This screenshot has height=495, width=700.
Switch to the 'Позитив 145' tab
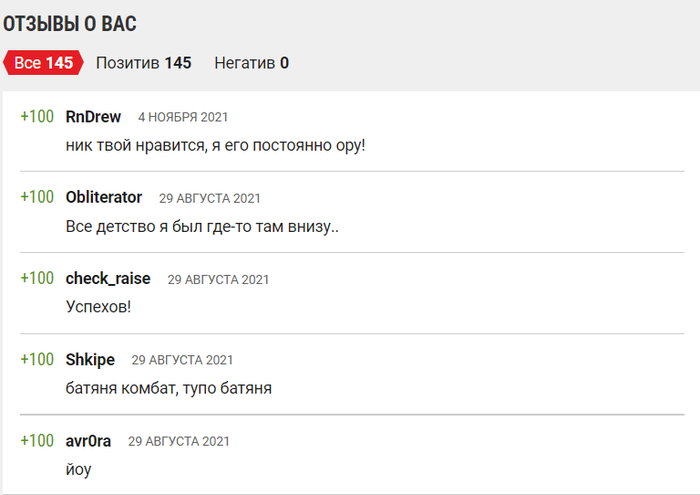(x=144, y=63)
